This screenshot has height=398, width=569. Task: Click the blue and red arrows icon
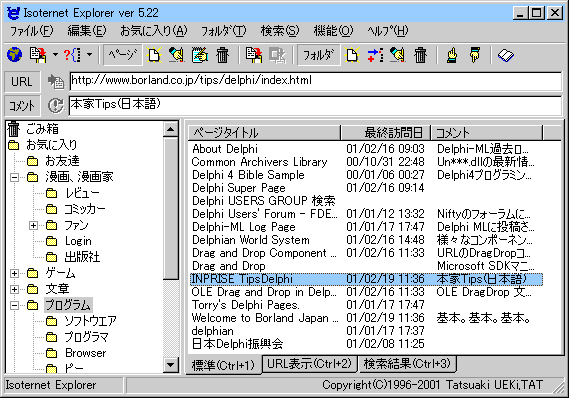point(375,55)
